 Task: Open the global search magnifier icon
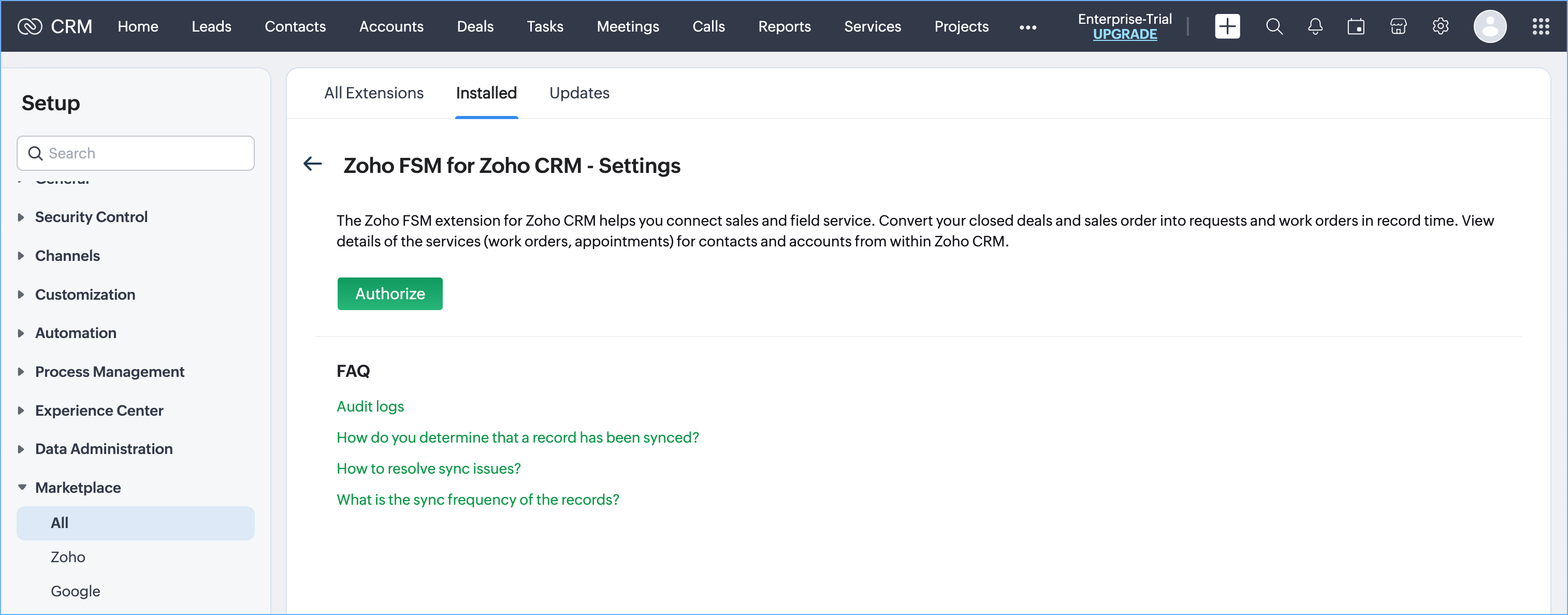tap(1273, 26)
